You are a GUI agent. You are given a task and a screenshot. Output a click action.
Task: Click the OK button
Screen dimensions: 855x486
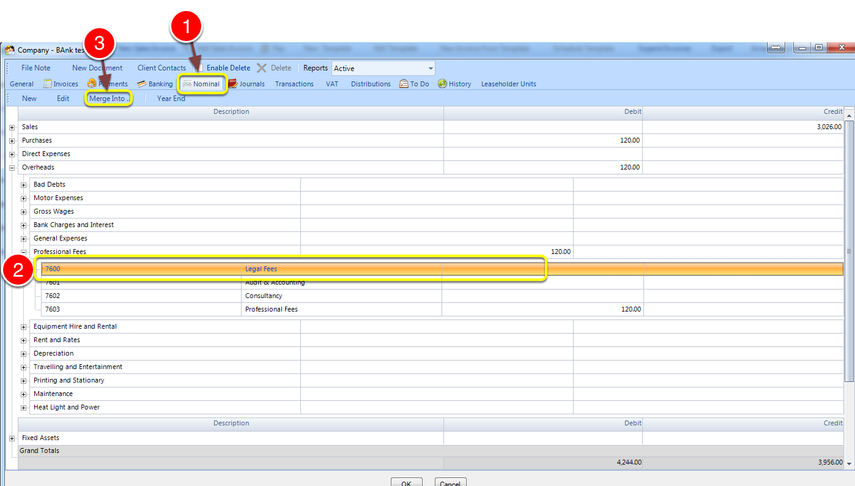pyautogui.click(x=406, y=482)
